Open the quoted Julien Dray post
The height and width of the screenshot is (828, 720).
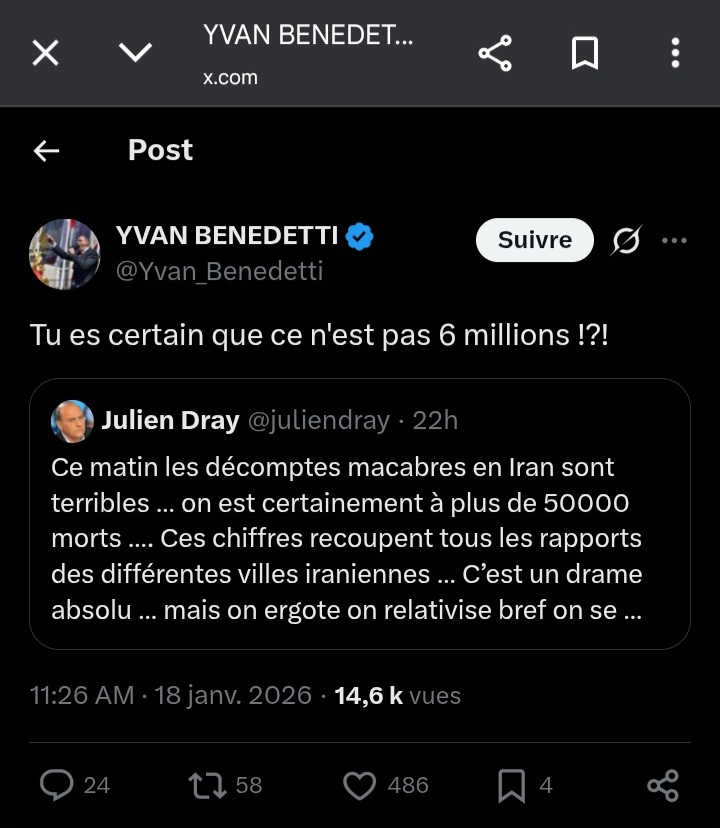pyautogui.click(x=360, y=538)
